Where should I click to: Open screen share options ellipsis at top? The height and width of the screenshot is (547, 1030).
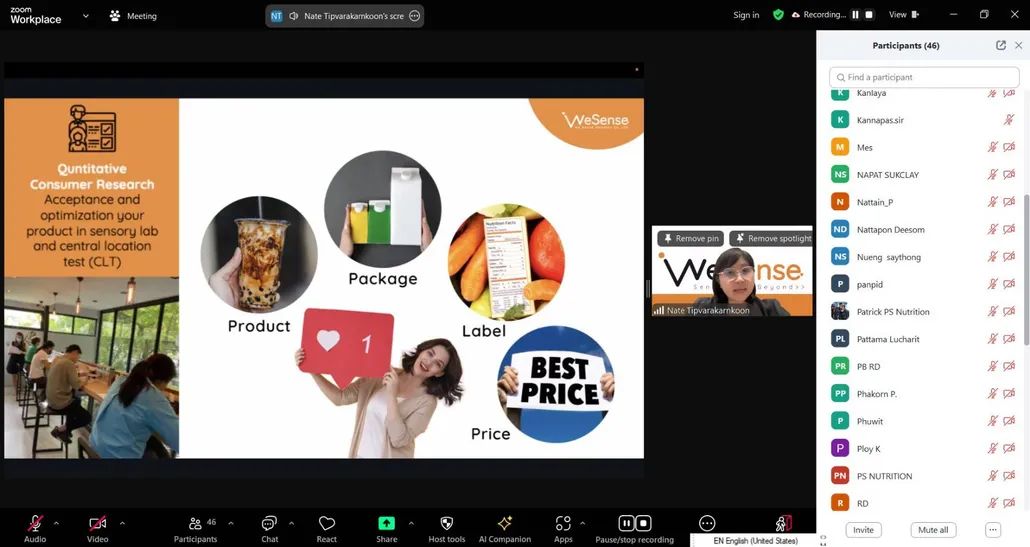(x=414, y=16)
